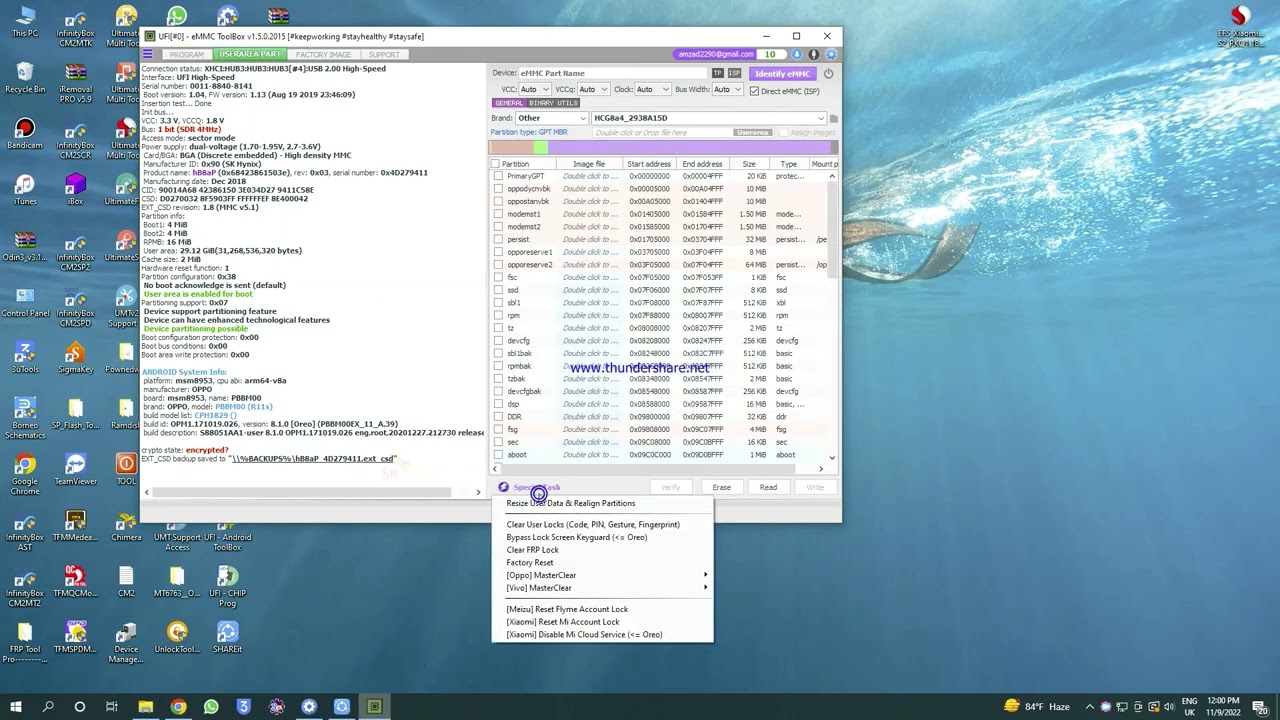The width and height of the screenshot is (1280, 720).
Task: Click the blue download updates icon
Action: (x=797, y=54)
